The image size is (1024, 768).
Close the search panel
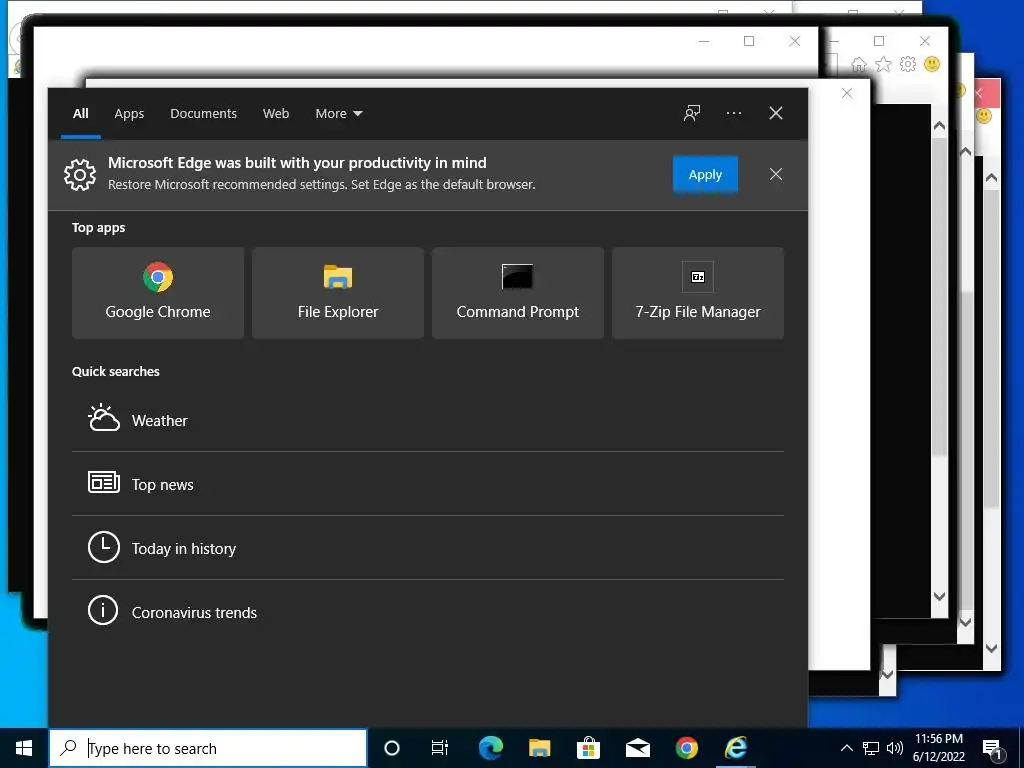(x=776, y=113)
